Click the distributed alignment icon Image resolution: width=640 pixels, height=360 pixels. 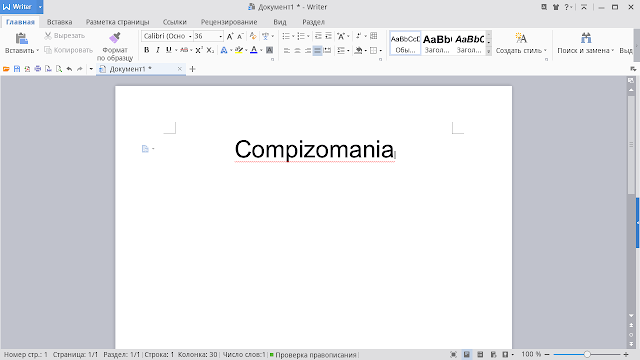tap(327, 50)
